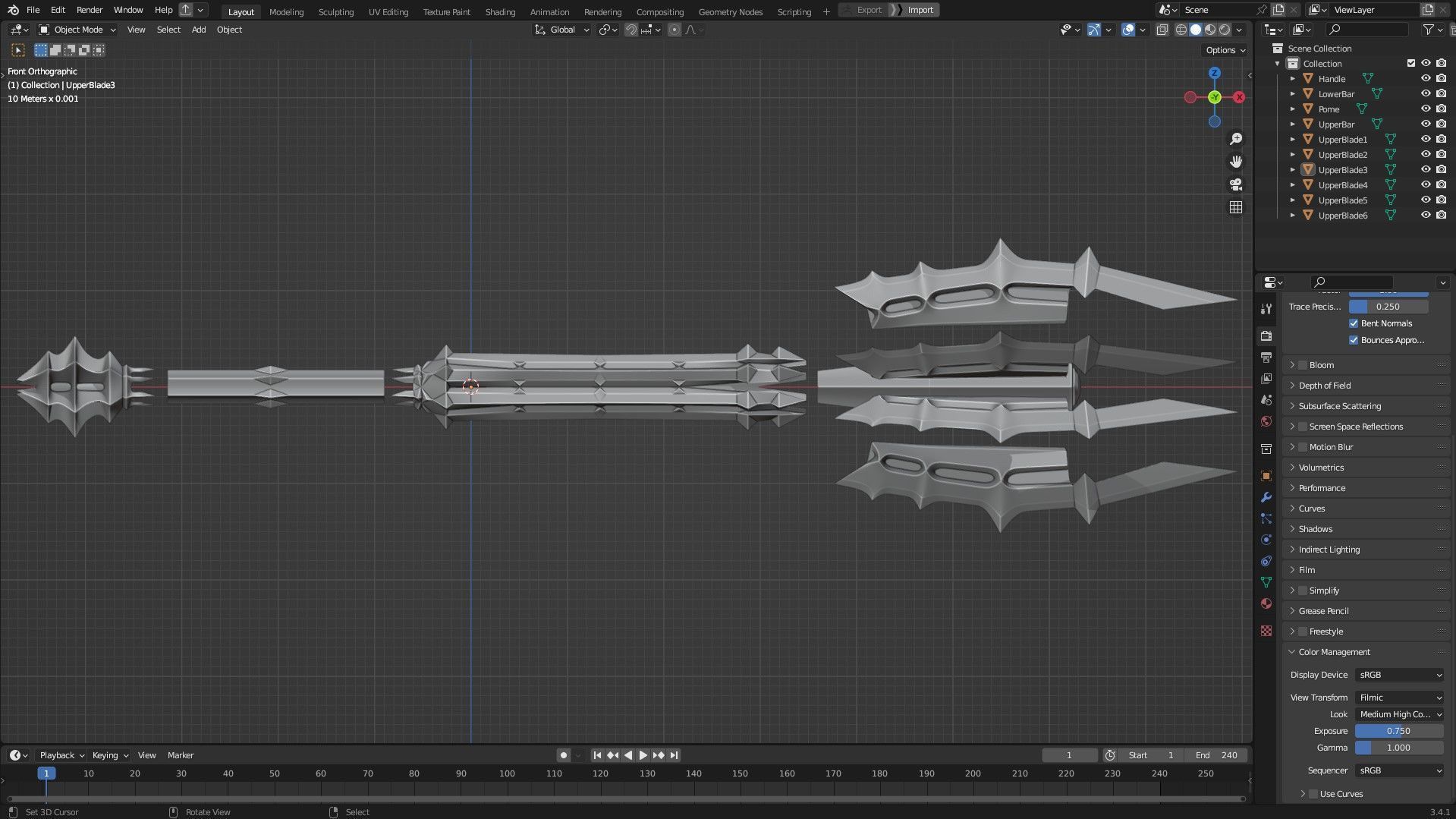Open the Global transform orientation dropdown
The width and height of the screenshot is (1456, 819).
[x=562, y=30]
